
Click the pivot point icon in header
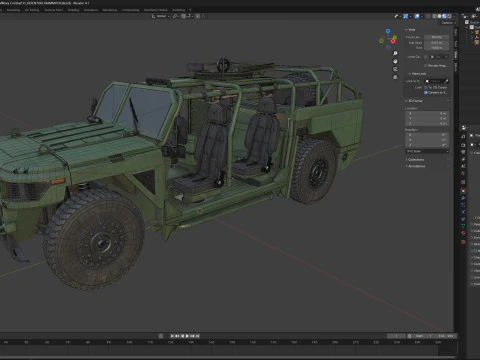tap(175, 16)
